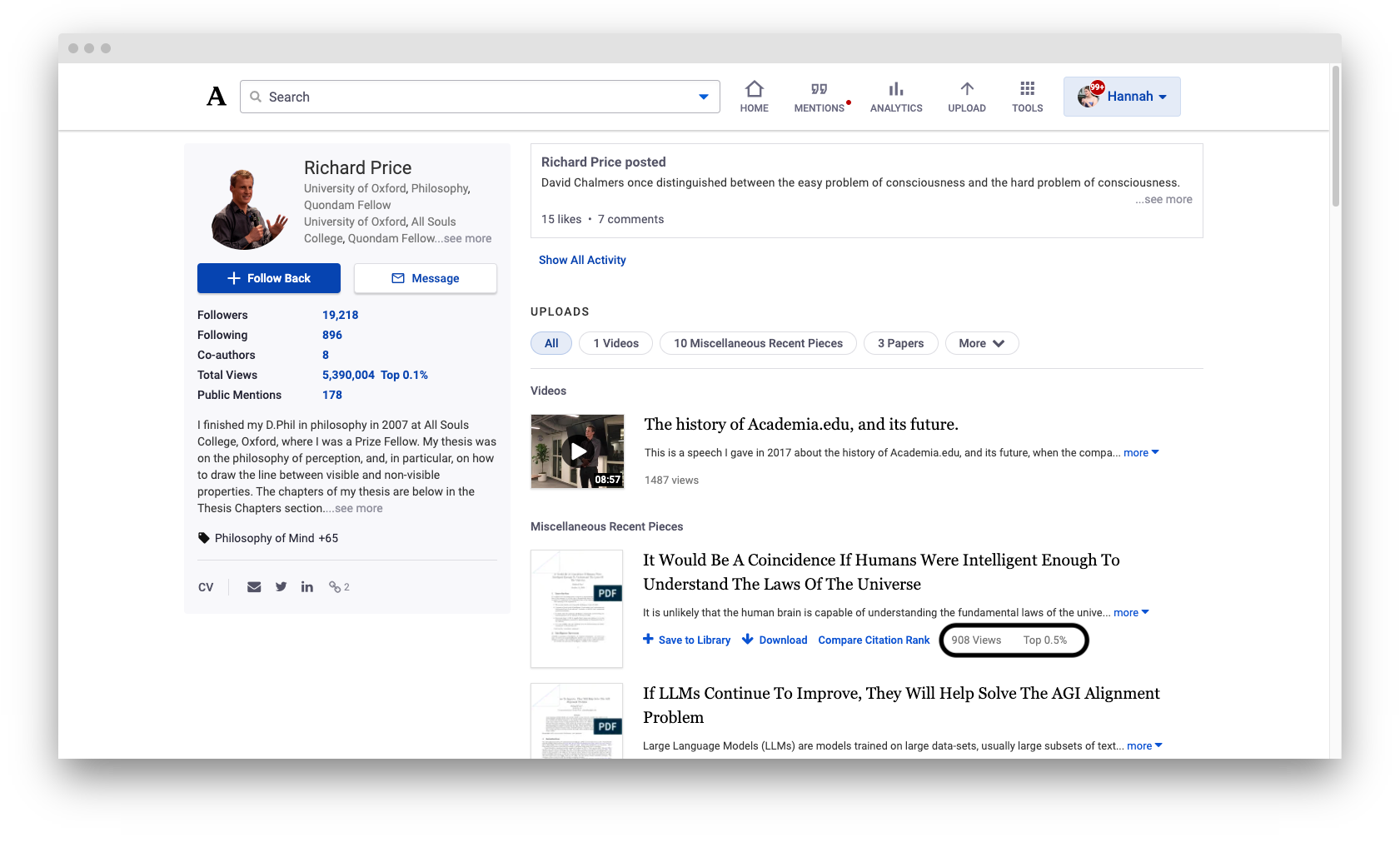
Task: Select the All uploads filter
Action: (x=551, y=343)
